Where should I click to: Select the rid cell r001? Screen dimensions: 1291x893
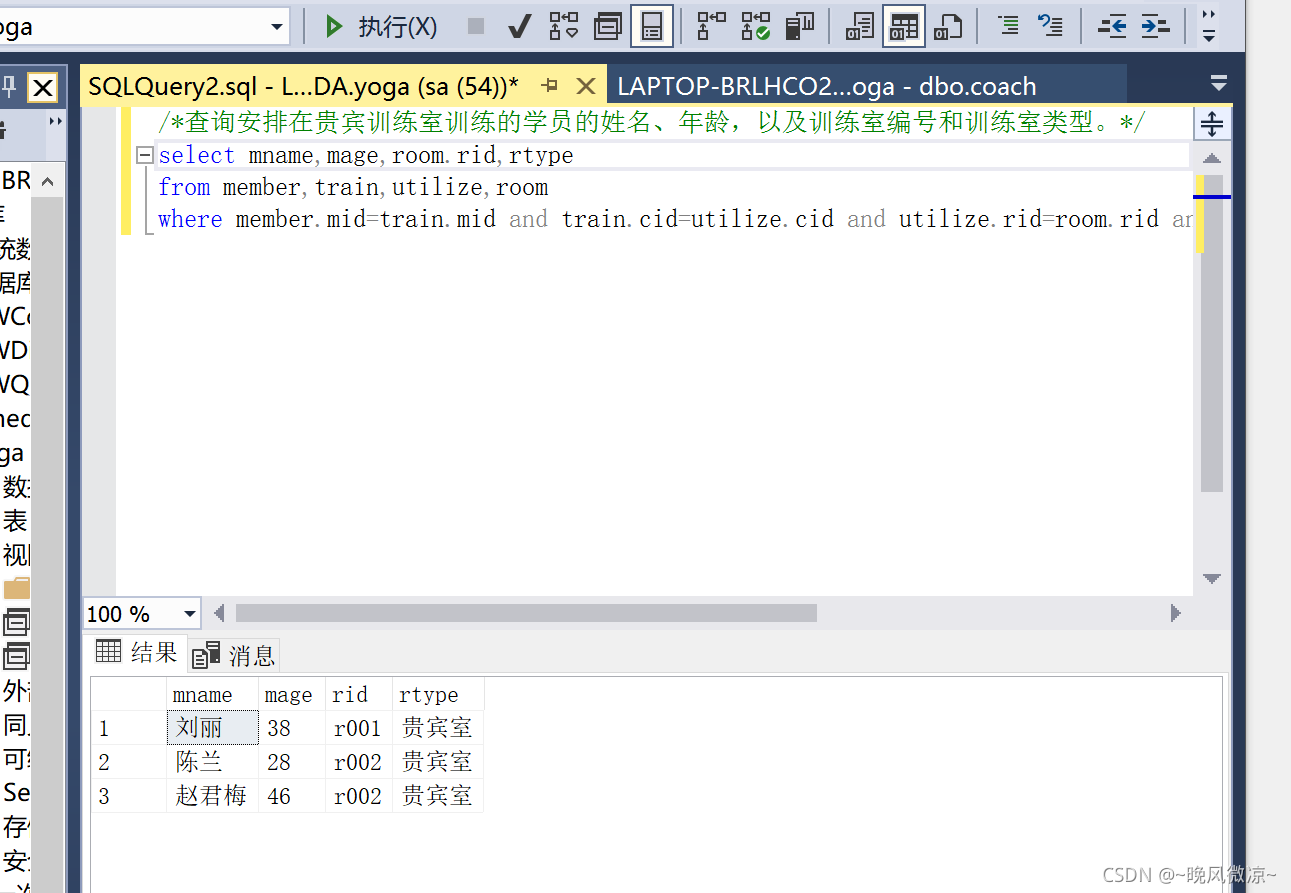tap(359, 728)
